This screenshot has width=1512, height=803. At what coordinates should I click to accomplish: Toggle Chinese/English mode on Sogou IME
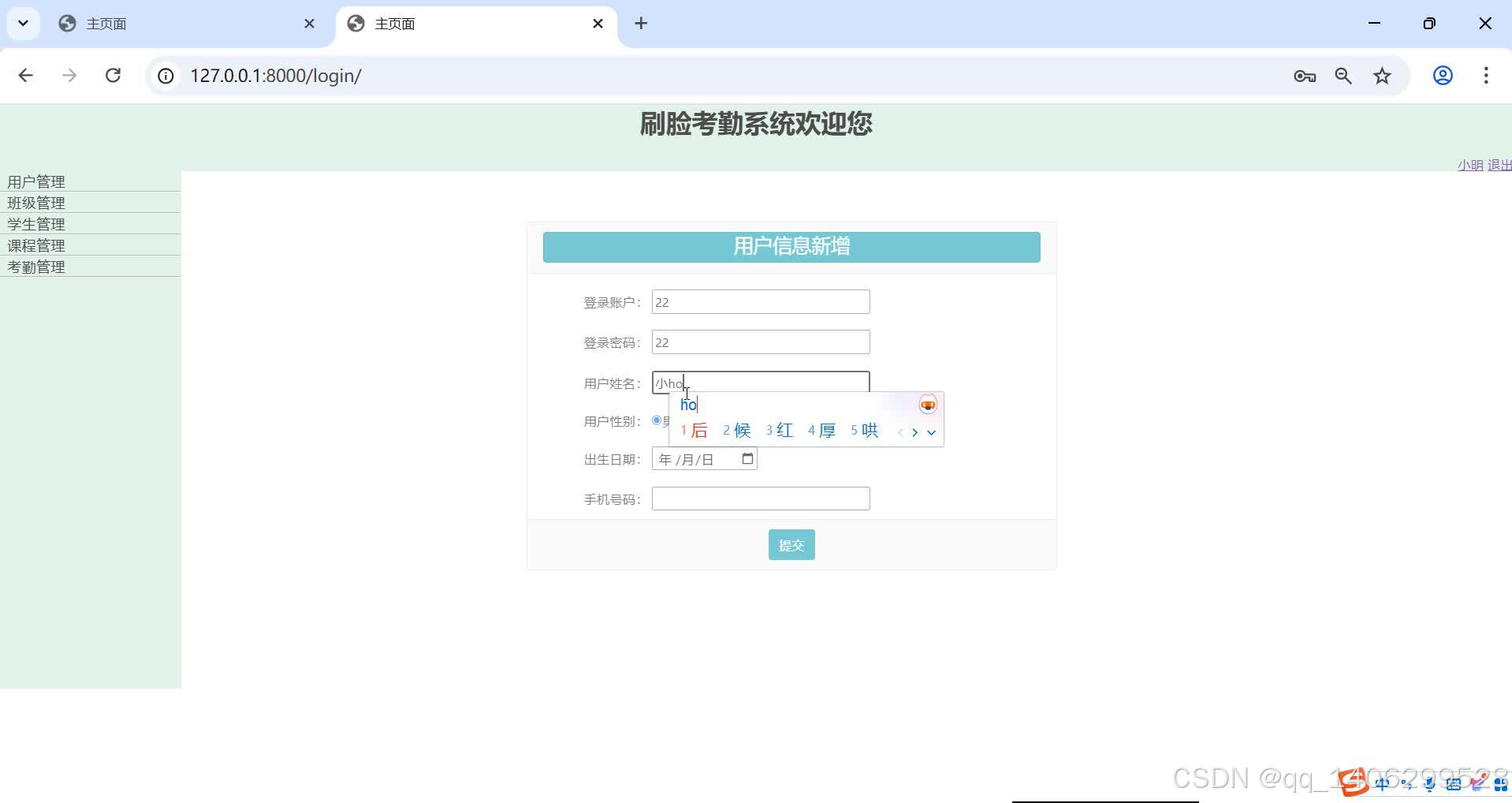coord(1382,785)
